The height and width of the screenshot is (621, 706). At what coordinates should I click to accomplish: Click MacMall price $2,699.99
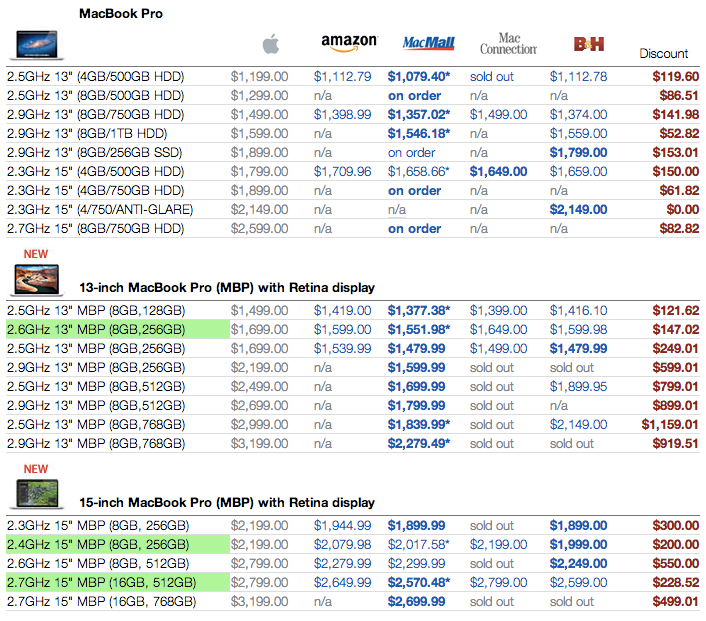tap(416, 602)
